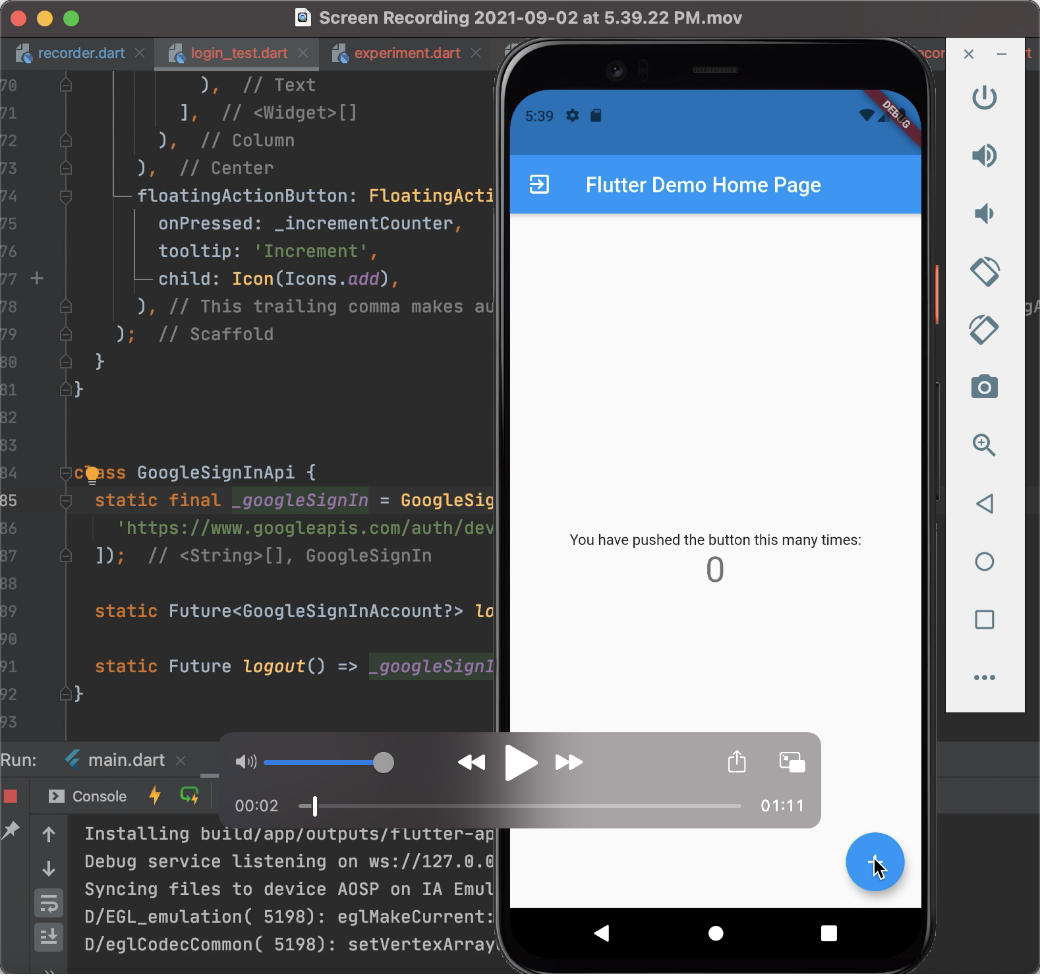Viewport: 1040px width, 976px height.
Task: Click the video timeline scrubber position marker
Action: (314, 806)
